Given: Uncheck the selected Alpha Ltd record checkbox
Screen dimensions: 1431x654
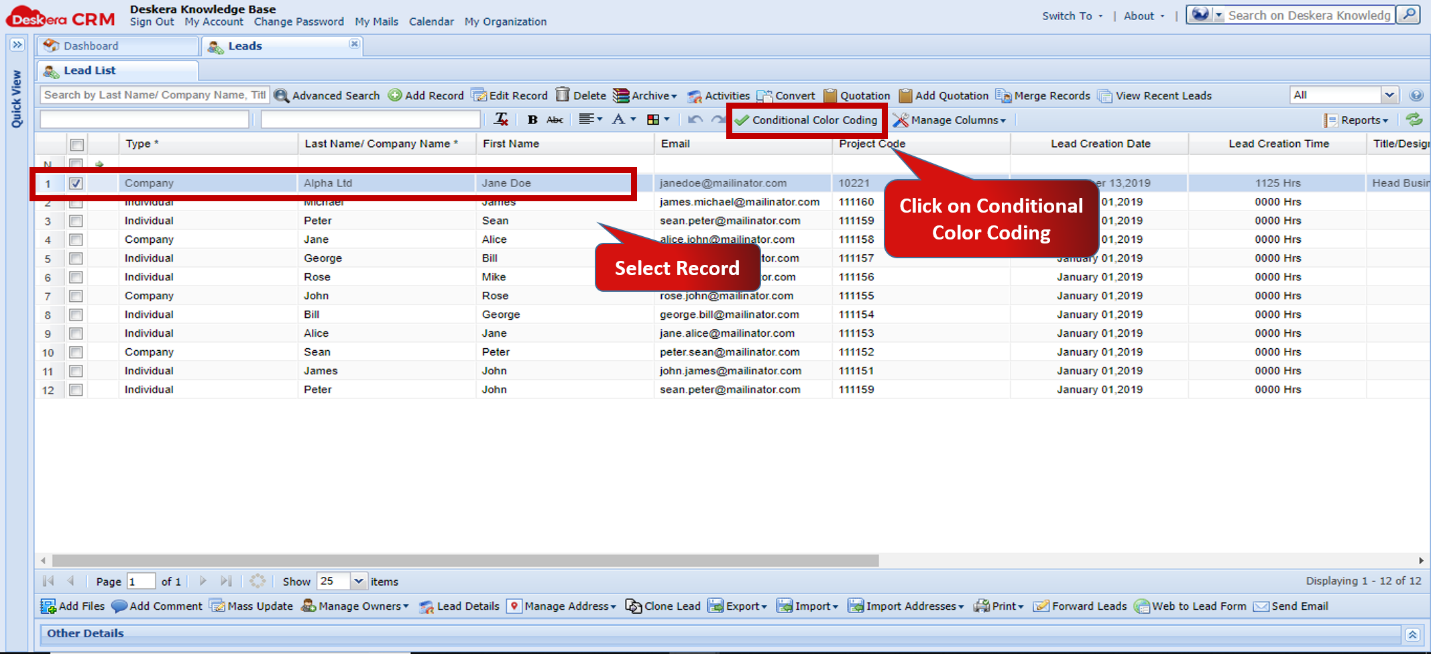Looking at the screenshot, I should (x=75, y=183).
